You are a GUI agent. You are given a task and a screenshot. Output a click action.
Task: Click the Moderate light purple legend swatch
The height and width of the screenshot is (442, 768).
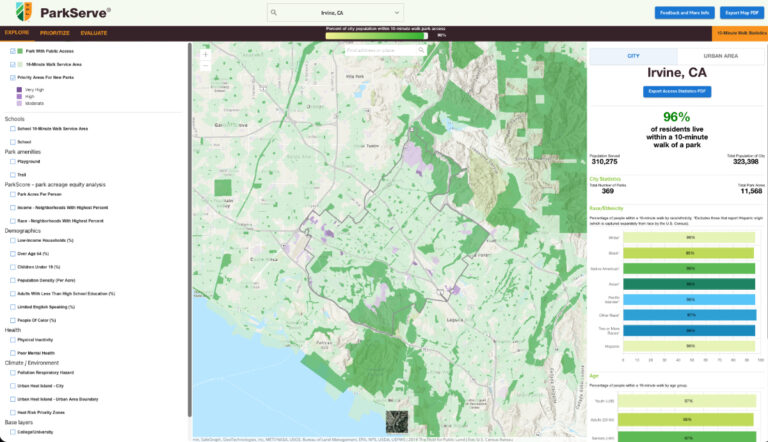(20, 103)
